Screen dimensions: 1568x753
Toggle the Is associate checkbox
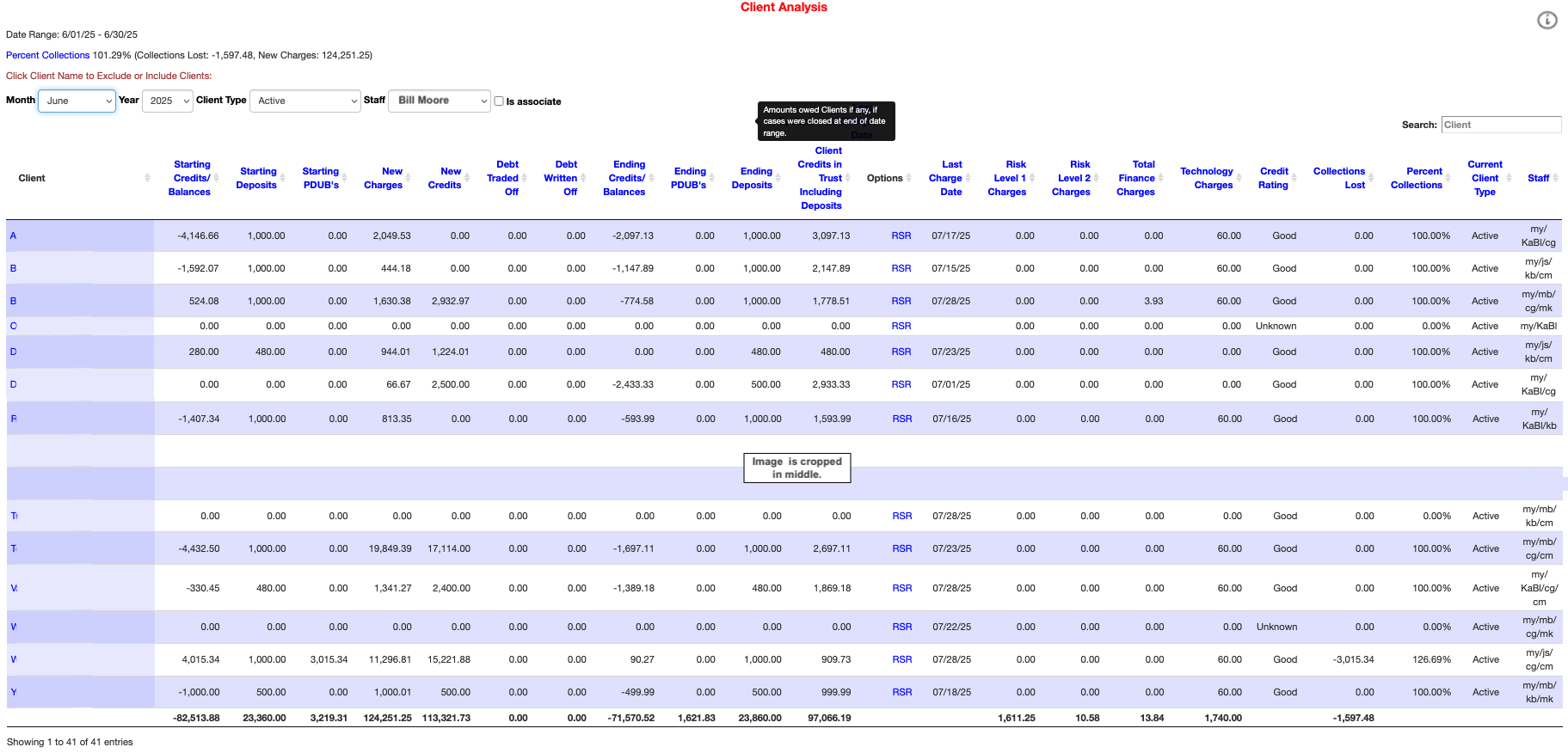499,101
